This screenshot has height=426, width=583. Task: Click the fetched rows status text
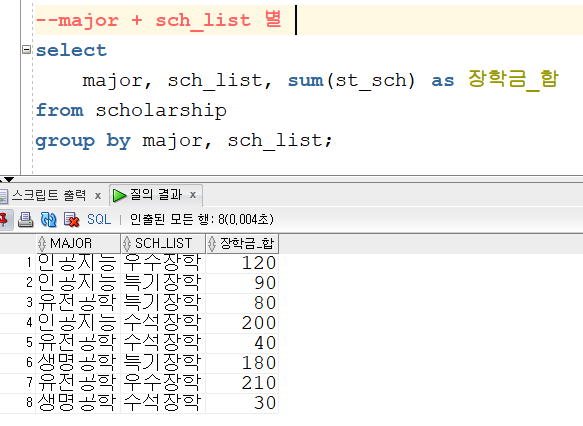coord(202,219)
